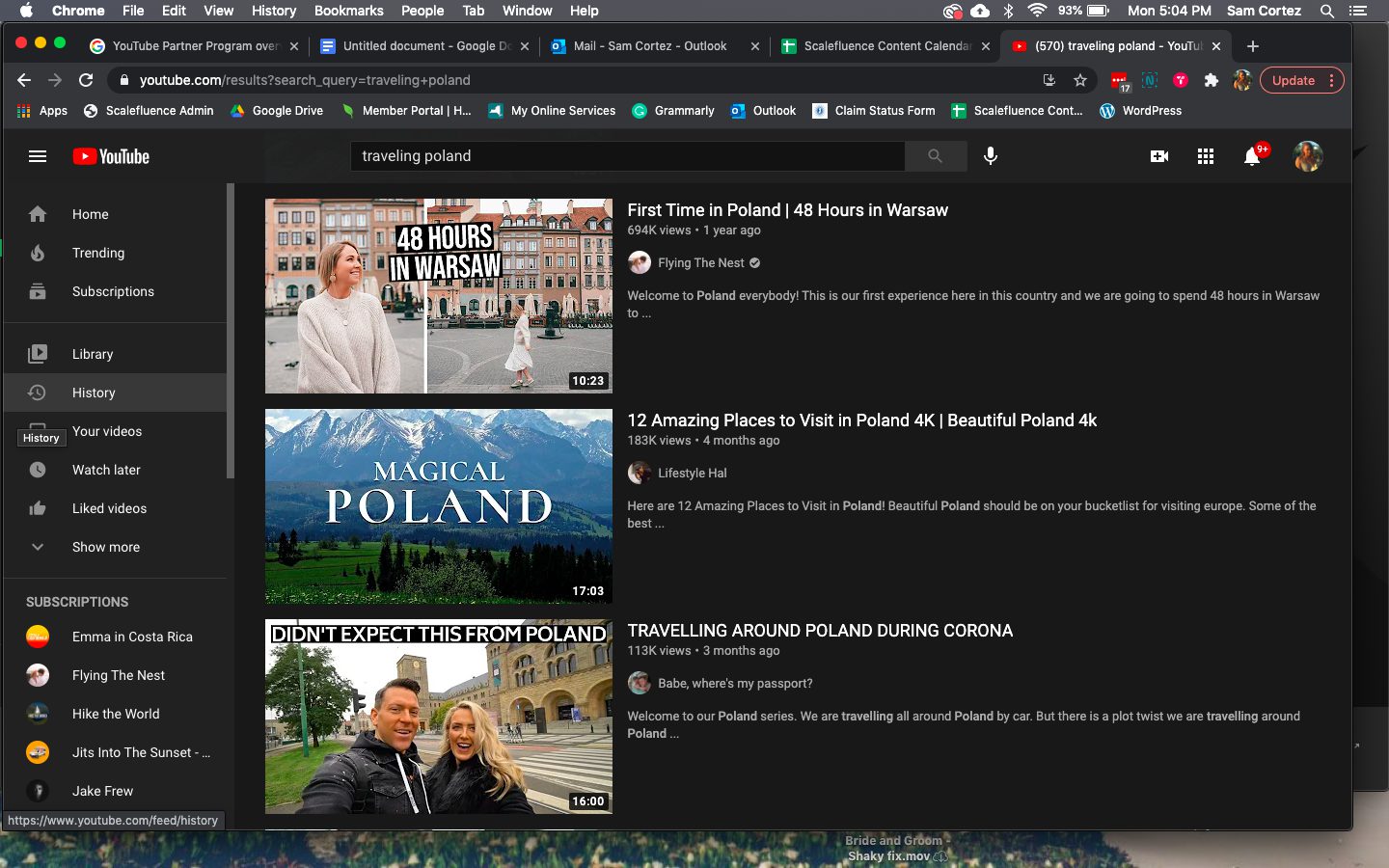Open the Bookmarks menu in menu bar
The image size is (1389, 868).
(348, 11)
